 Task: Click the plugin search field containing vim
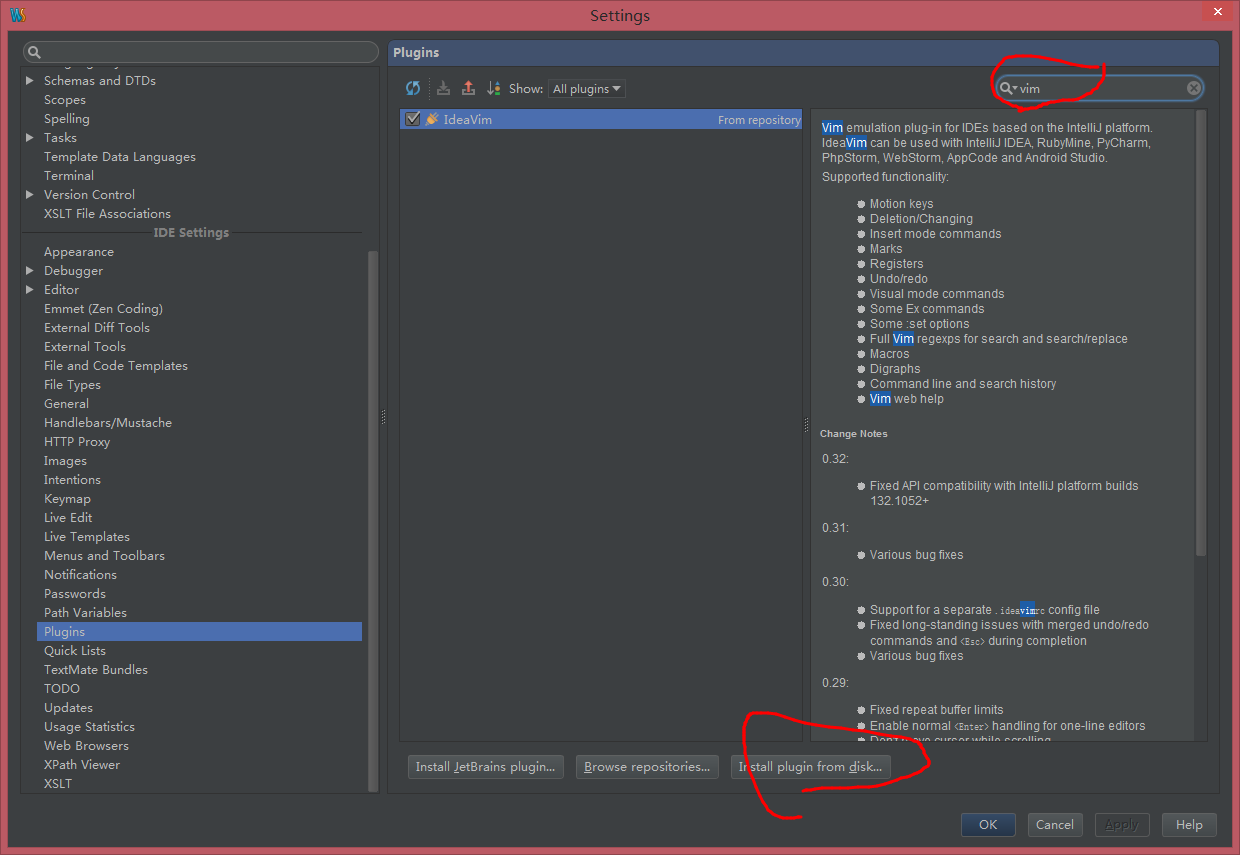tap(1099, 88)
